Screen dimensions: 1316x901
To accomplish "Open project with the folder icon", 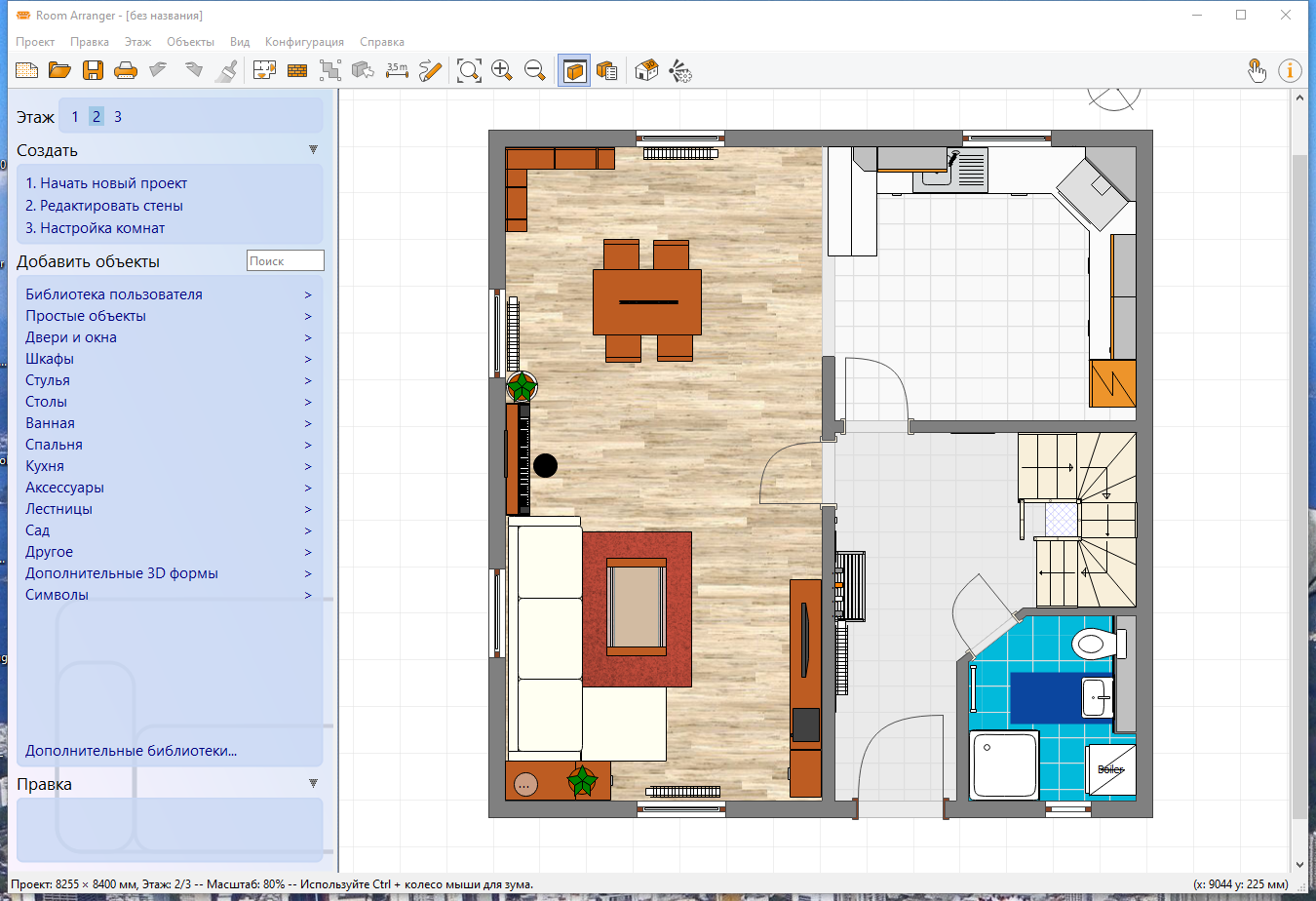I will pos(59,70).
